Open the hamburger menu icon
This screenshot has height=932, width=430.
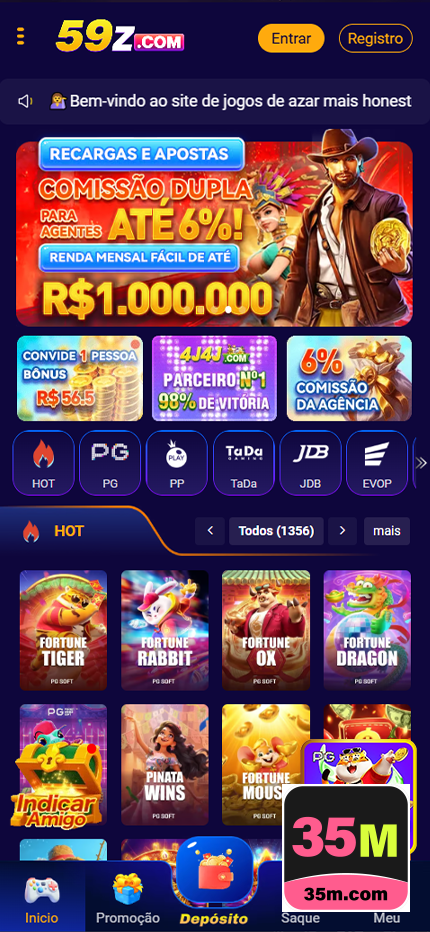[20, 37]
